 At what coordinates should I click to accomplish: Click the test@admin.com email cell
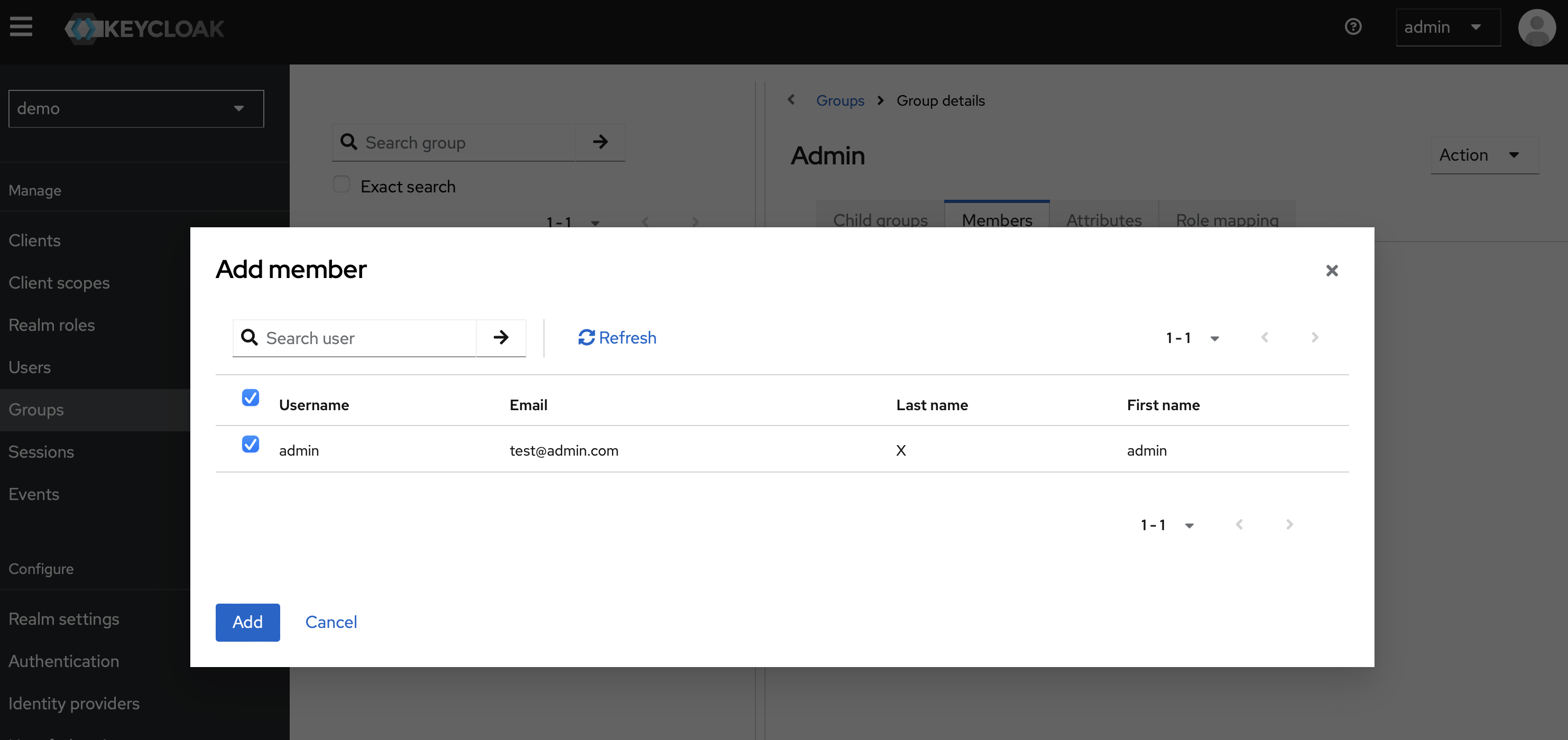pos(564,451)
